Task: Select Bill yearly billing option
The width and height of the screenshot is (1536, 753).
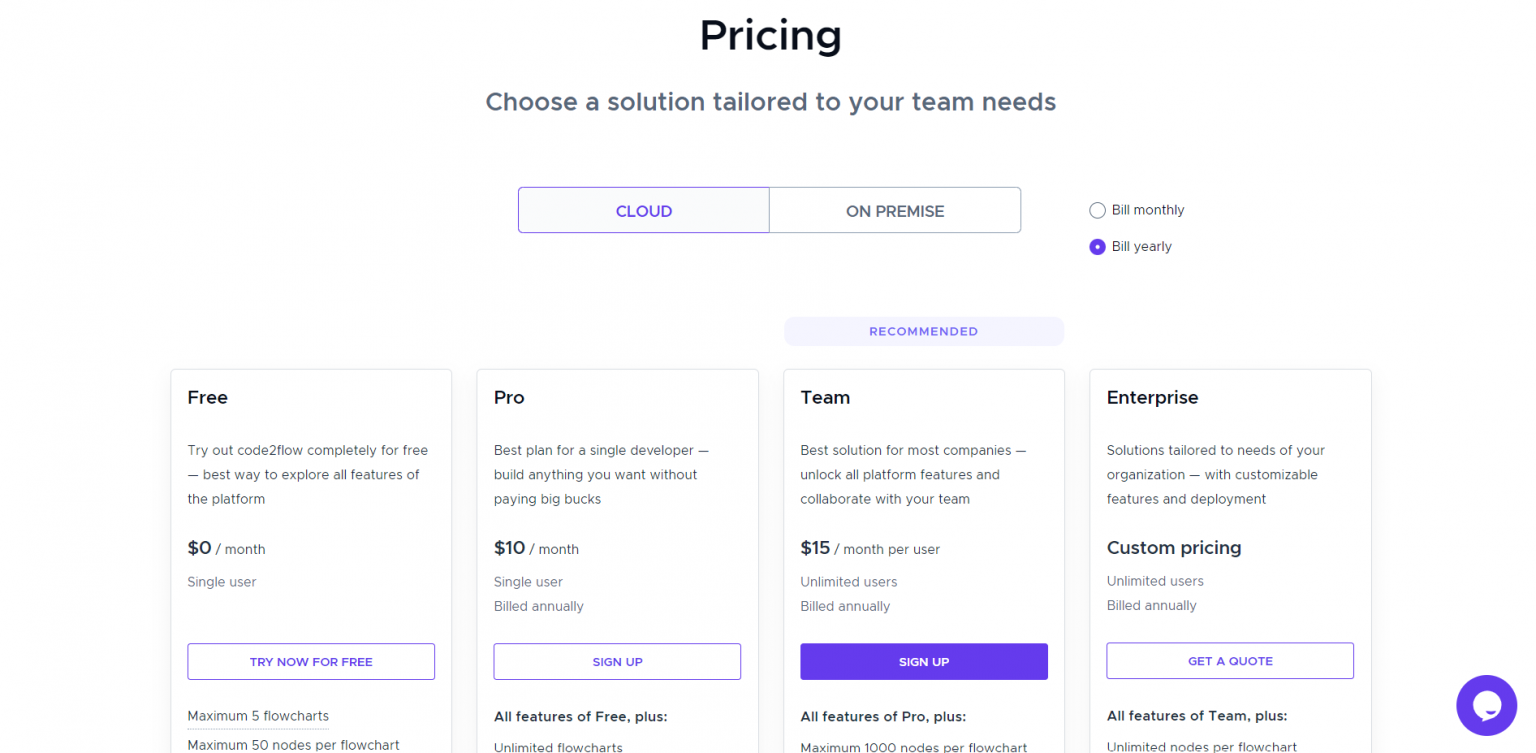Action: 1097,246
